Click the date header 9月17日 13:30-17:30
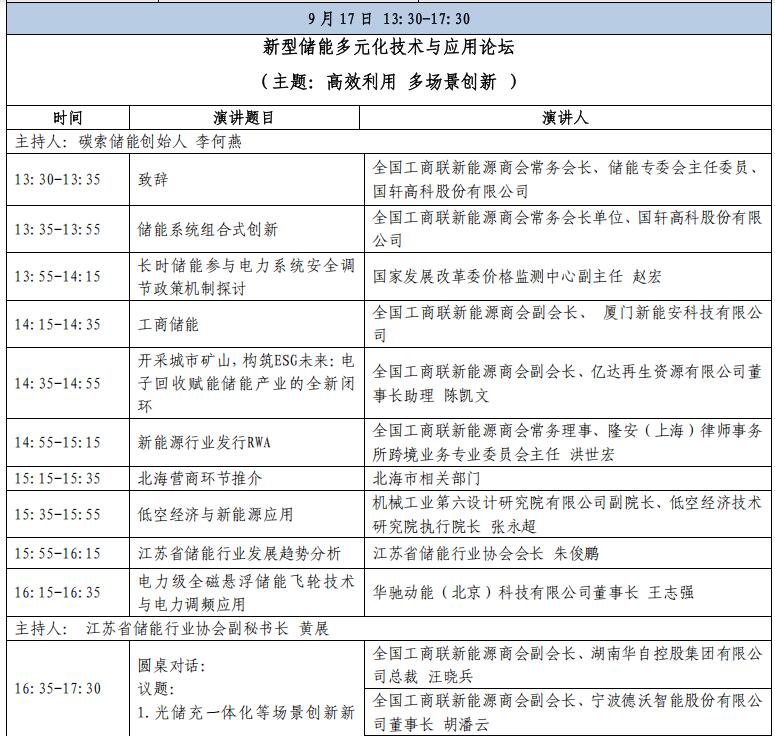This screenshot has width=775, height=740. [x=388, y=18]
